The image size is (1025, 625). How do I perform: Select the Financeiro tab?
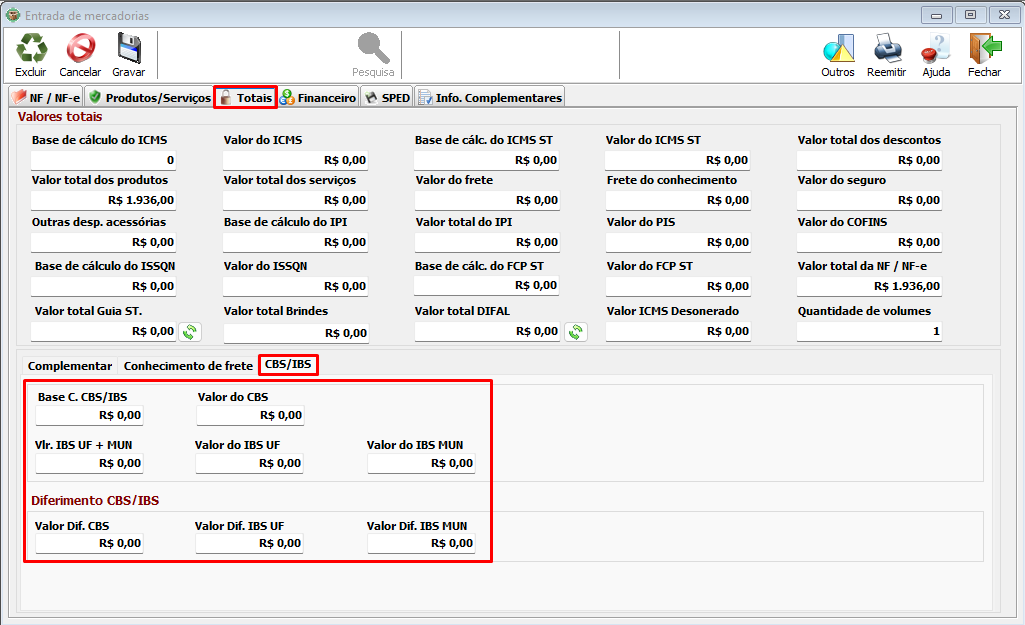point(318,98)
